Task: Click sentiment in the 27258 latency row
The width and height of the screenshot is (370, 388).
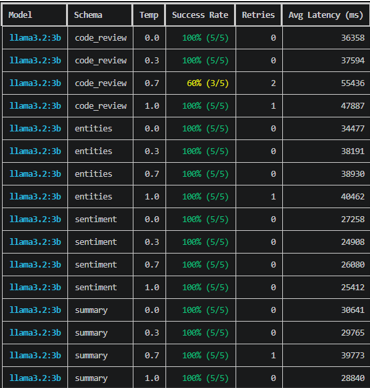Action: [96, 219]
